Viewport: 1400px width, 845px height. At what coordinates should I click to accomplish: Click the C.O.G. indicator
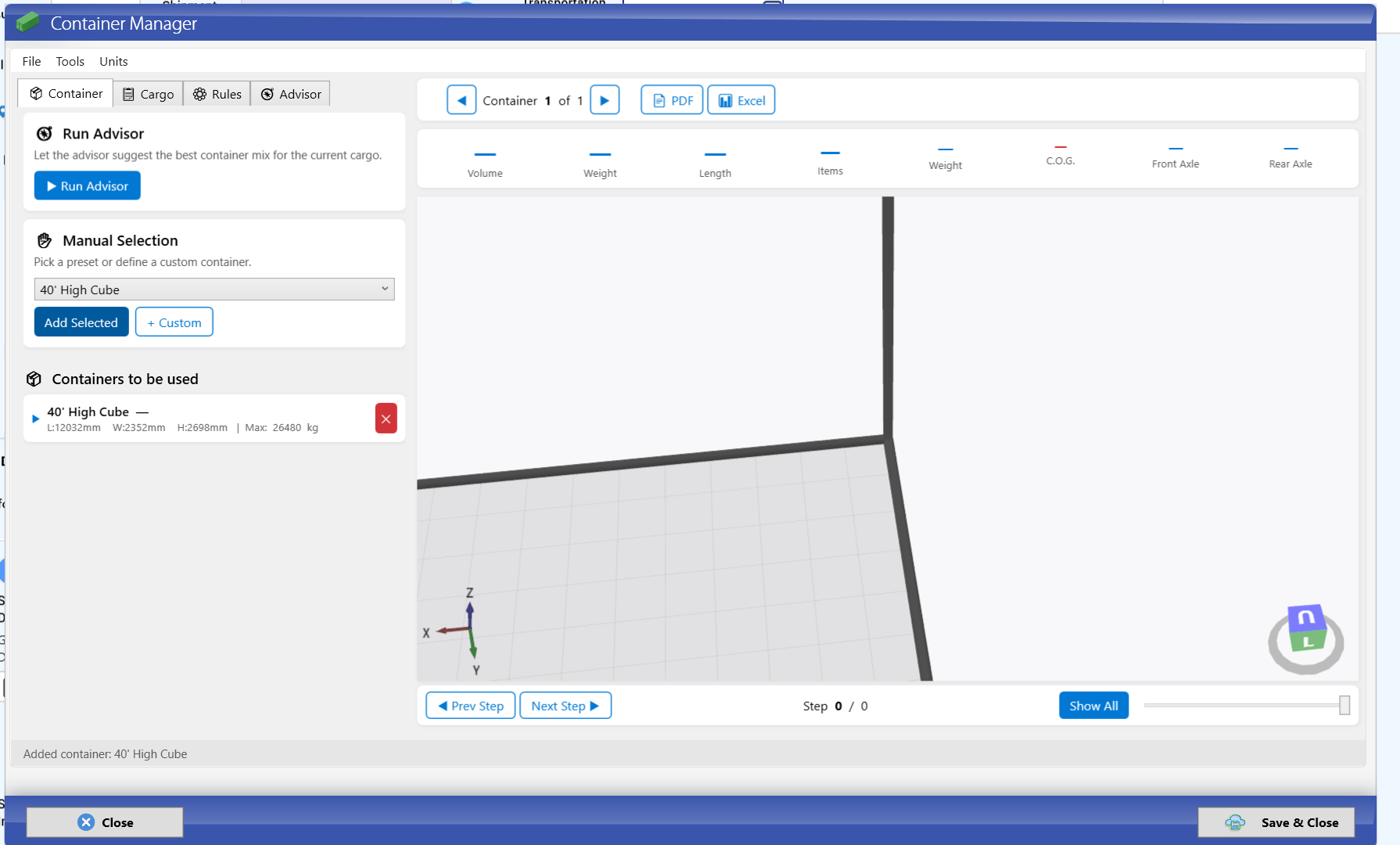click(x=1061, y=156)
